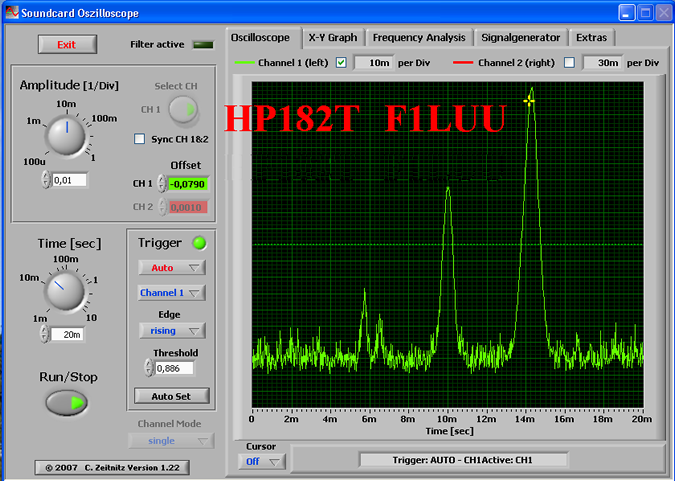
Task: Click Channel 2 per Div field showing 30m
Action: (602, 63)
